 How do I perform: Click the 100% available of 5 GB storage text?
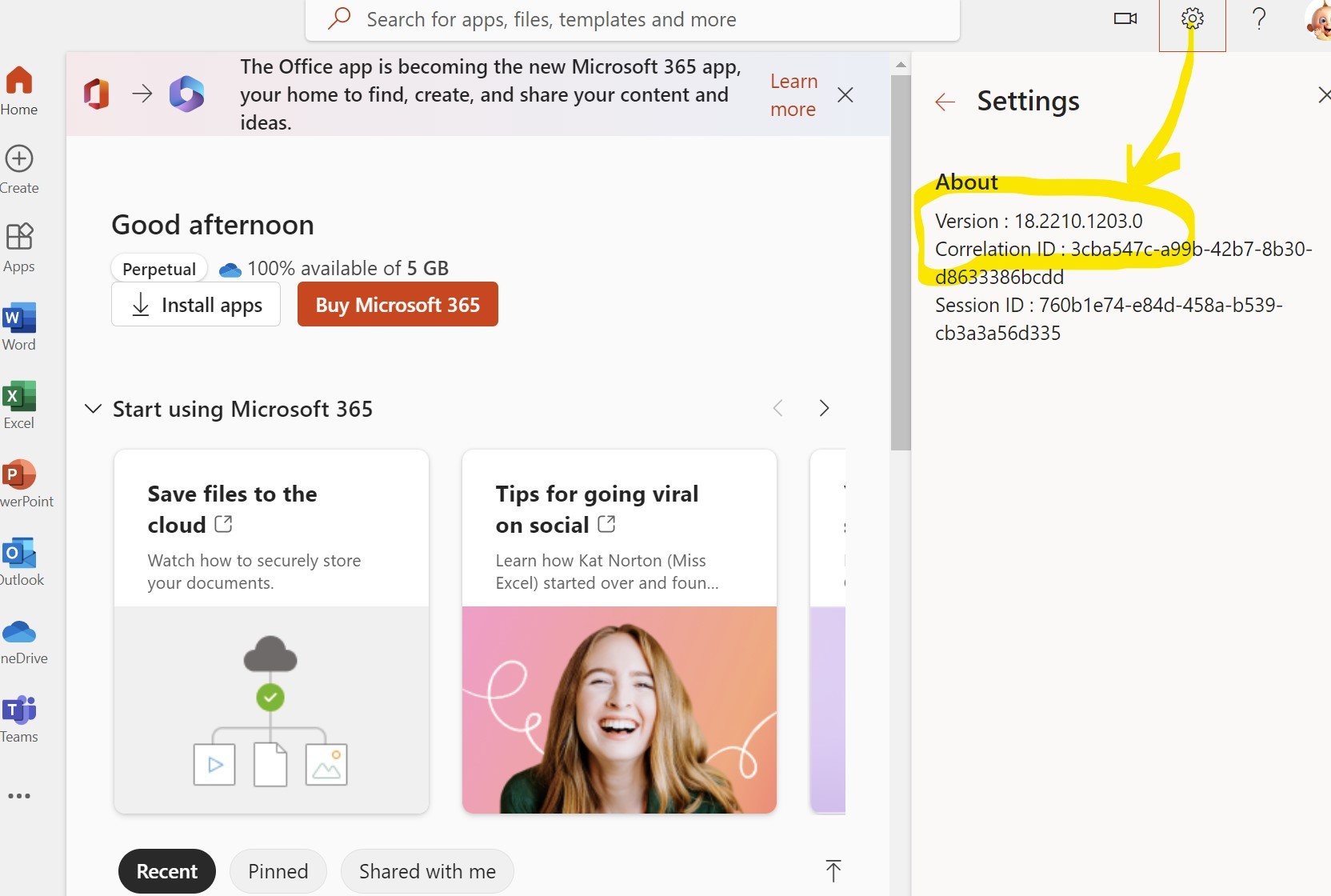point(348,268)
